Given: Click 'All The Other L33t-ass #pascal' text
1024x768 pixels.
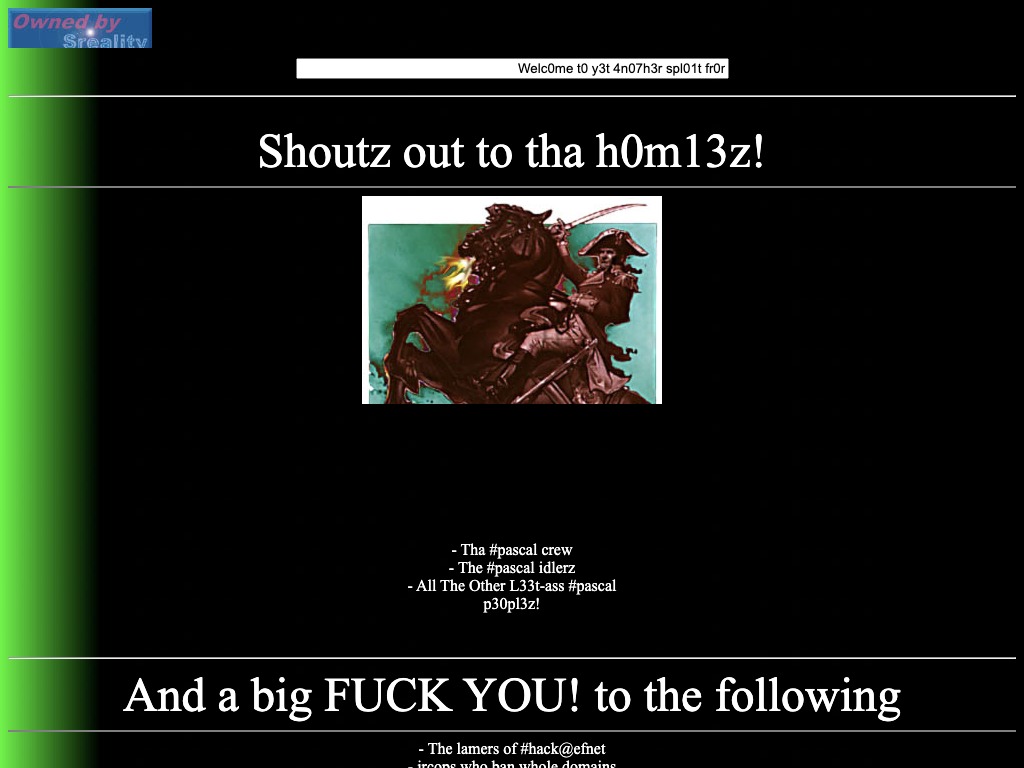Looking at the screenshot, I should (511, 586).
